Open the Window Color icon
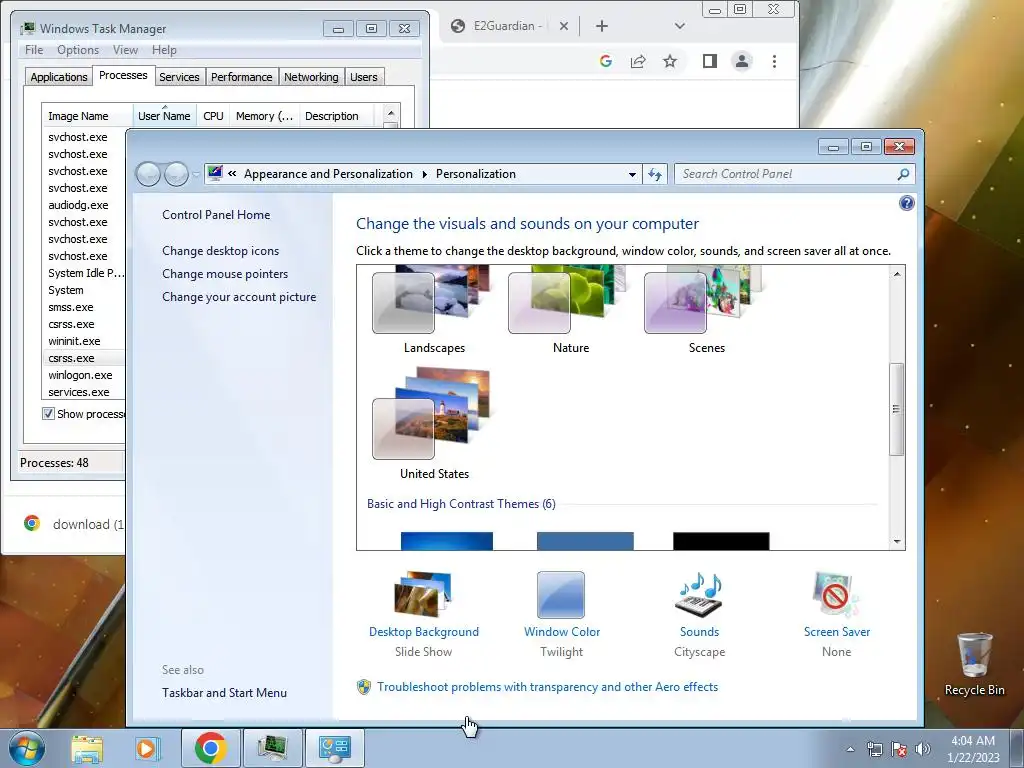This screenshot has height=768, width=1024. (x=561, y=595)
